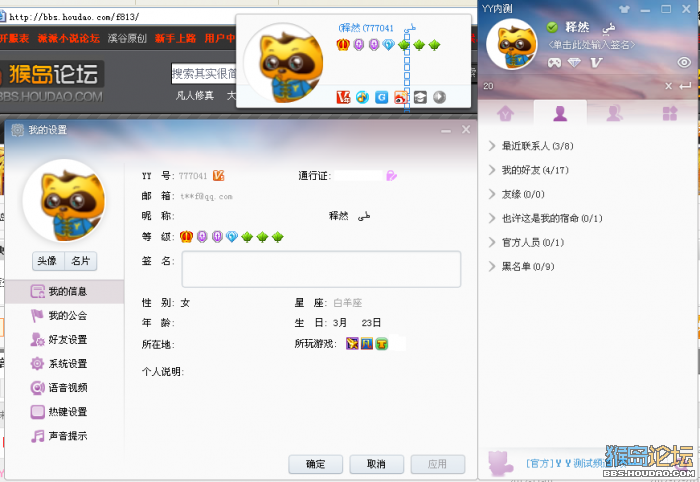Click the 取消 button

(x=376, y=465)
